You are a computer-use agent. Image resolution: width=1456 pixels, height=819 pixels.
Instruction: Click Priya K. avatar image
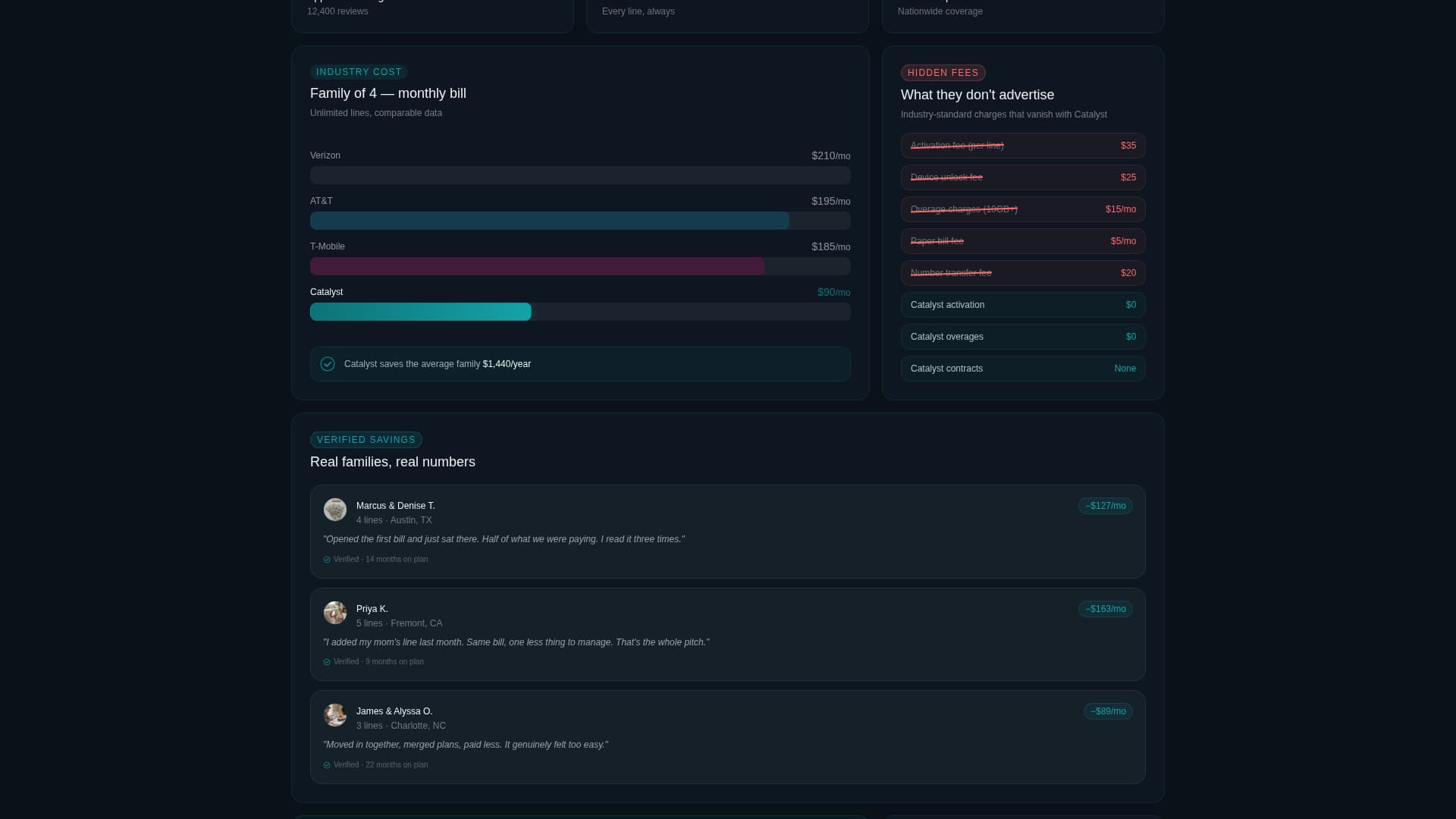click(334, 613)
